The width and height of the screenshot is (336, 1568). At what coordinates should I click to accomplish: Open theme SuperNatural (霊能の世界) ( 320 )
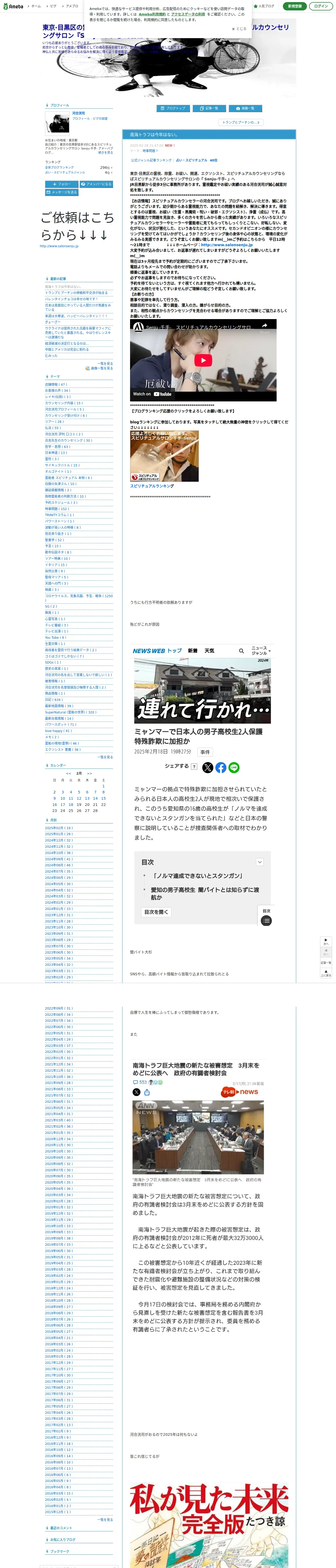(71, 712)
